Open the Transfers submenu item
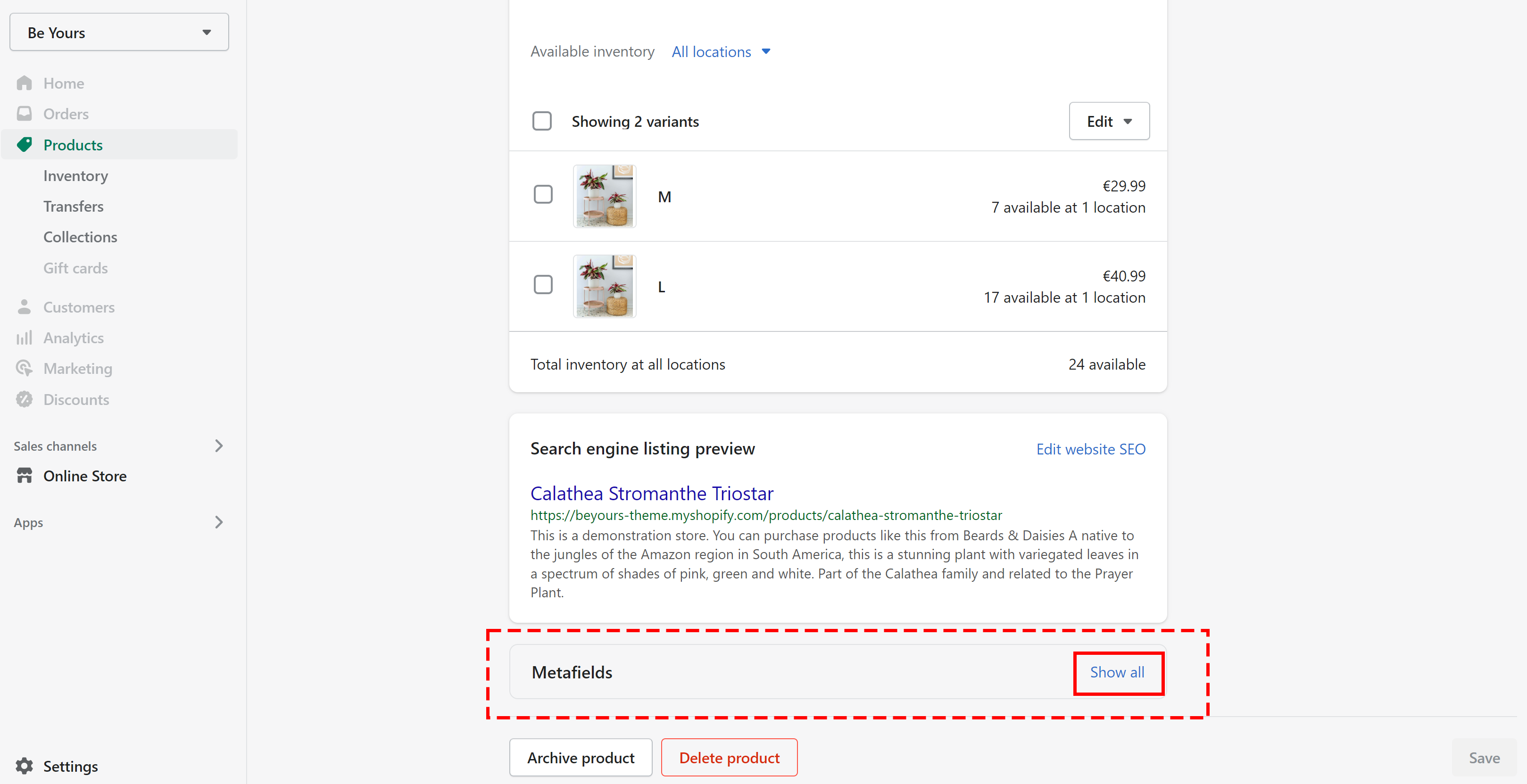The image size is (1527, 784). [x=73, y=206]
